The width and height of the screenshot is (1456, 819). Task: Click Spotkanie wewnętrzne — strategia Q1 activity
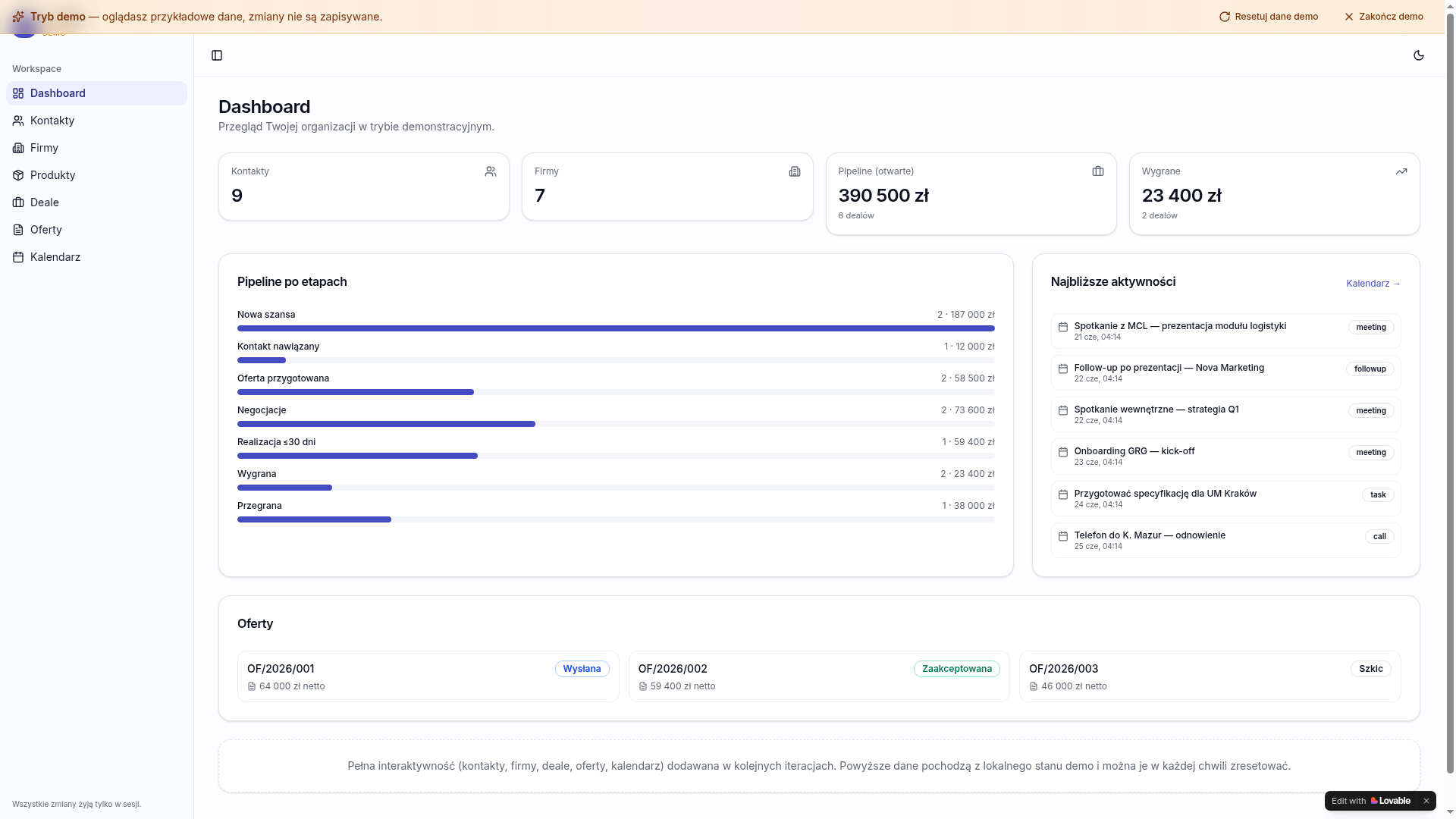click(1225, 415)
